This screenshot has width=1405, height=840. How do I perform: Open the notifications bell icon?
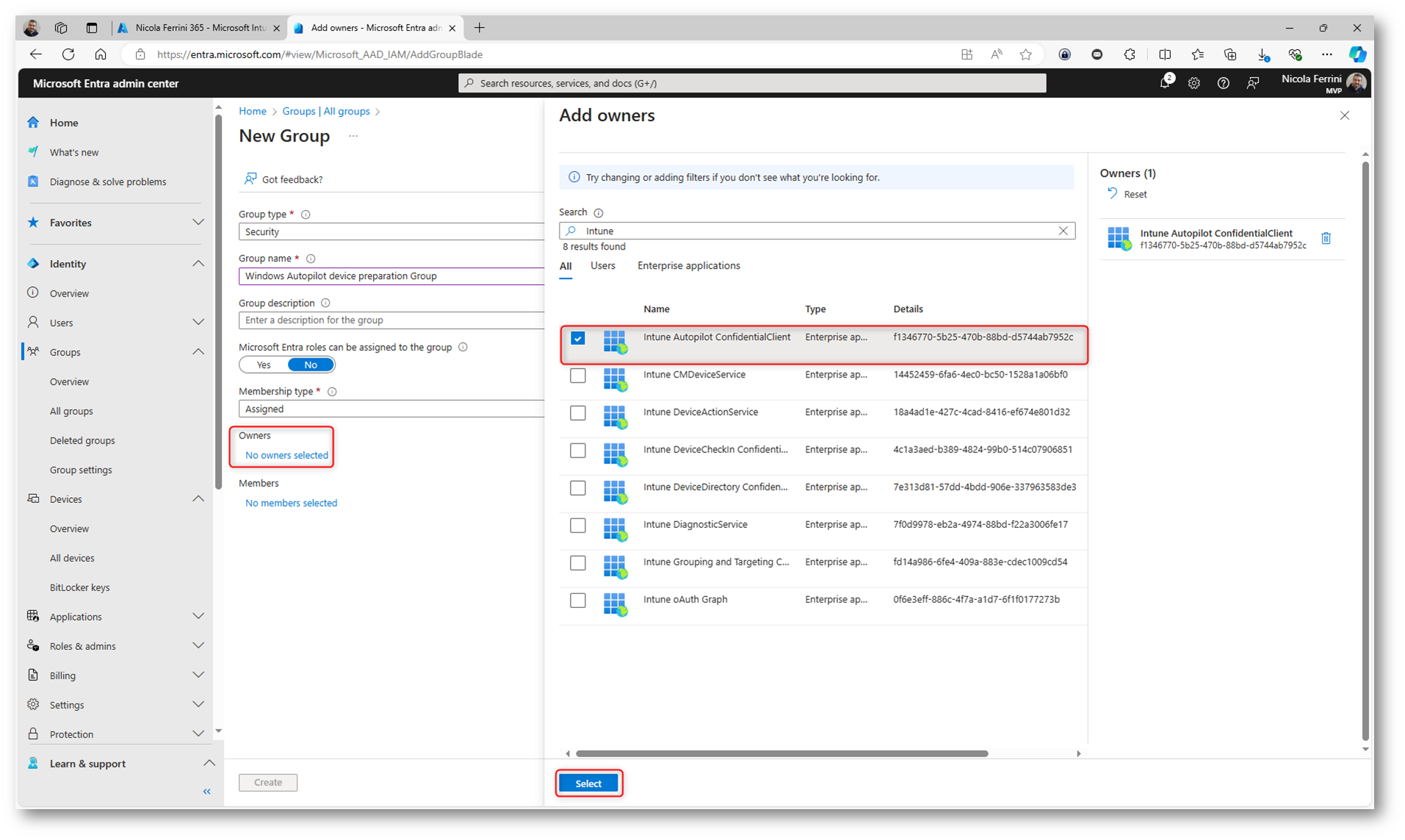click(1164, 84)
